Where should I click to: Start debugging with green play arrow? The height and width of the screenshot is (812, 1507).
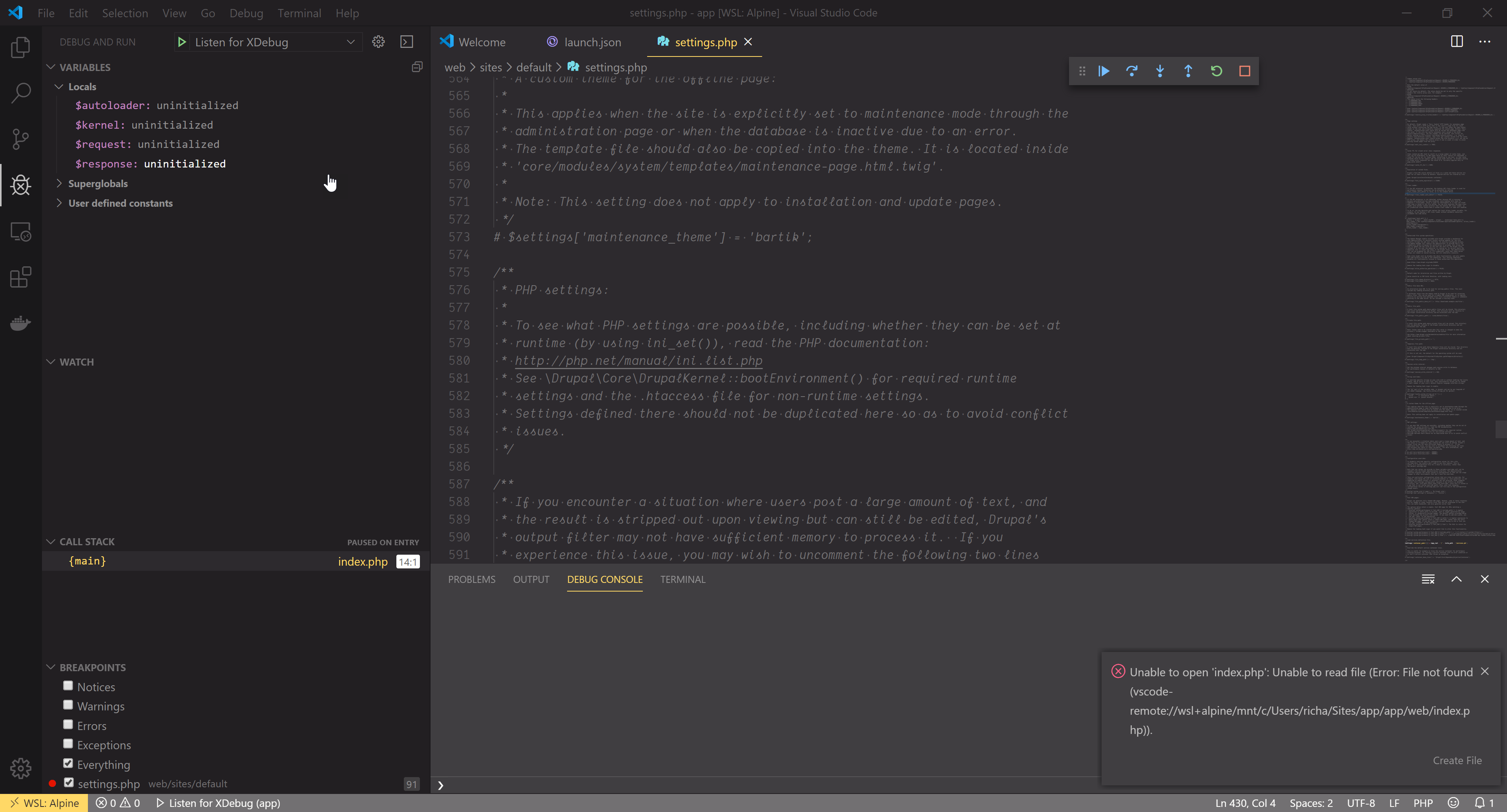[x=181, y=42]
